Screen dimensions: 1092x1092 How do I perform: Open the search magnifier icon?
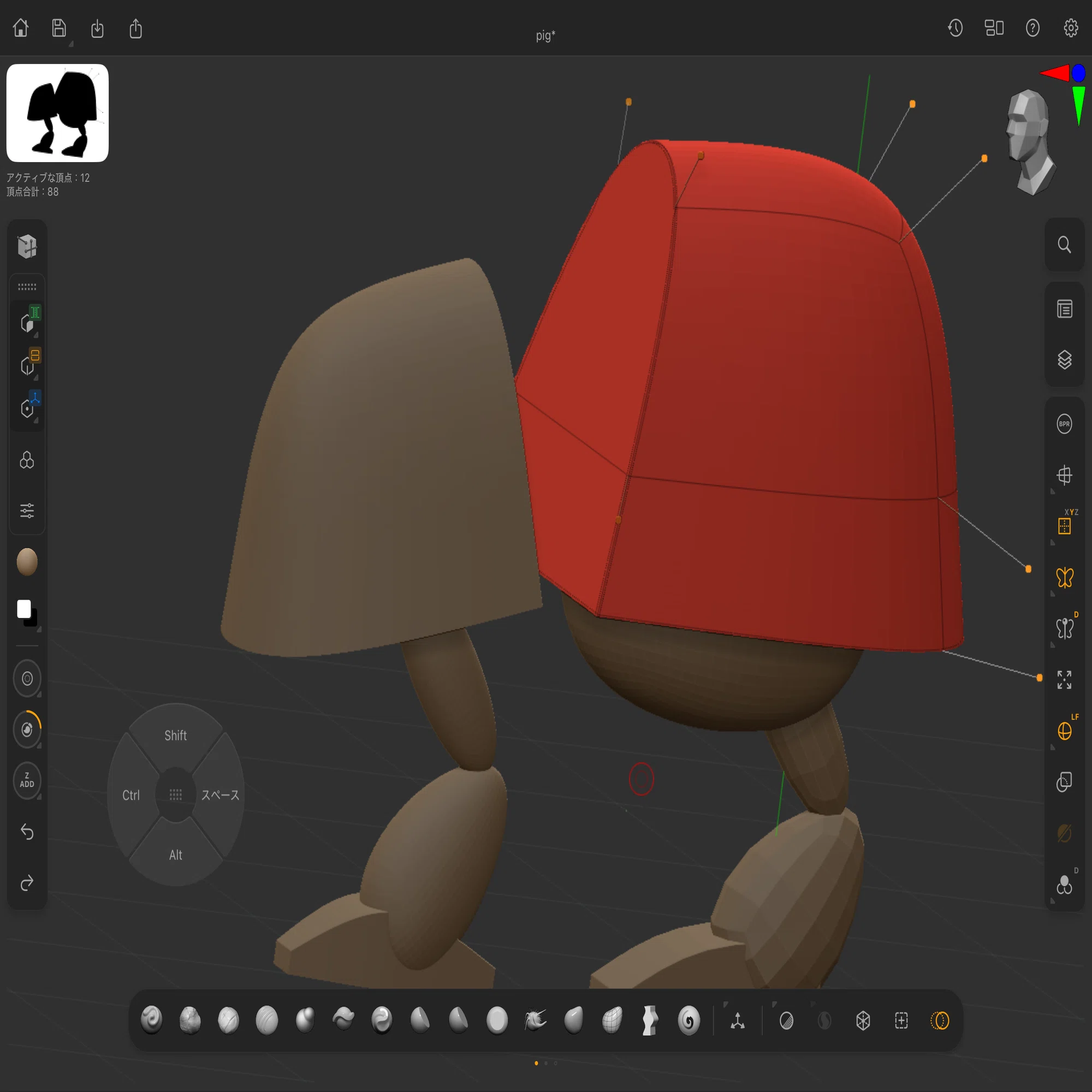[x=1064, y=245]
